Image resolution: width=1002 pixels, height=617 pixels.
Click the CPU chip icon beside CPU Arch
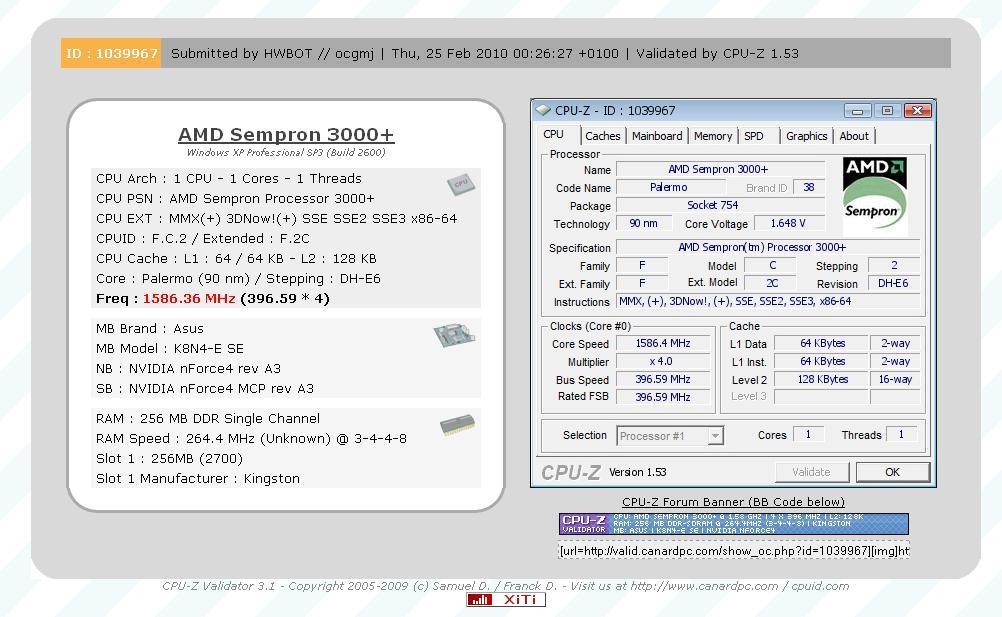point(461,184)
